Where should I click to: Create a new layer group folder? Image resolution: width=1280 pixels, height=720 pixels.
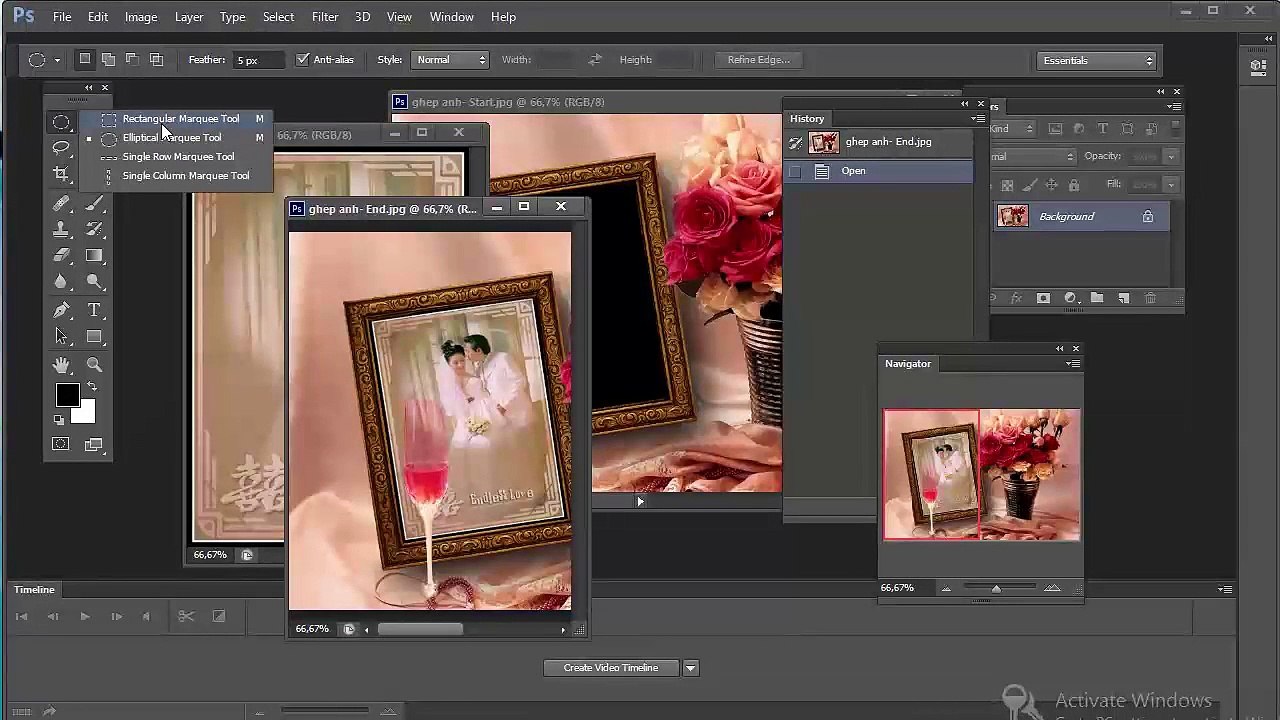1097,299
